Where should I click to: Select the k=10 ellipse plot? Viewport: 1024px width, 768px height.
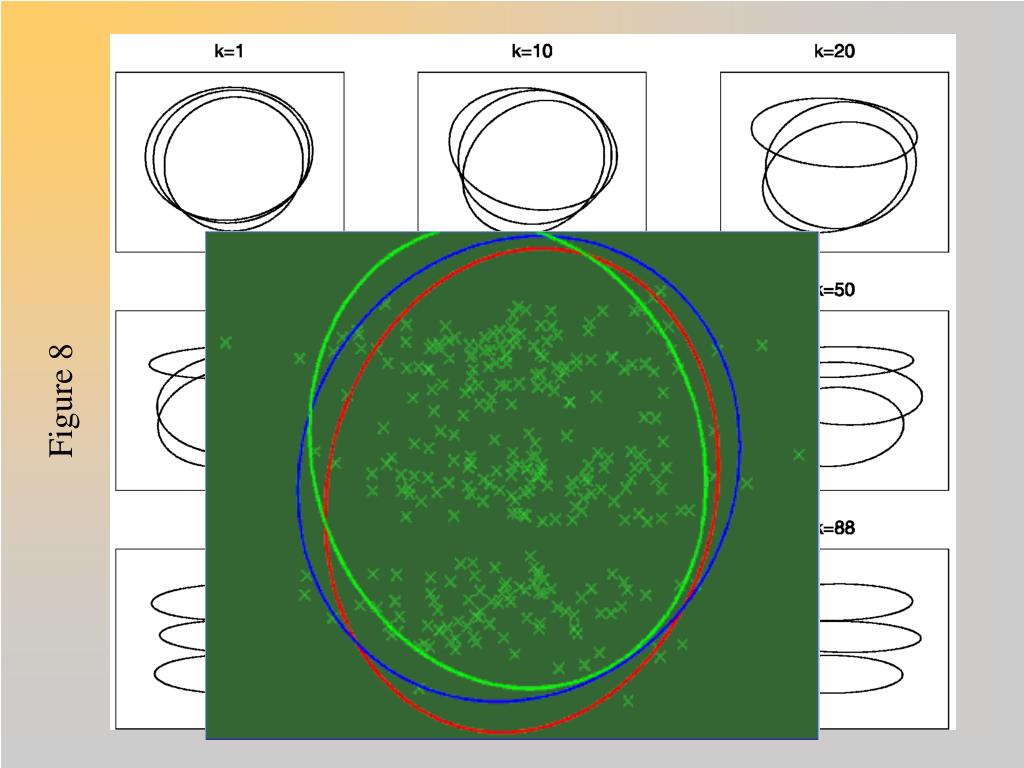click(x=532, y=152)
